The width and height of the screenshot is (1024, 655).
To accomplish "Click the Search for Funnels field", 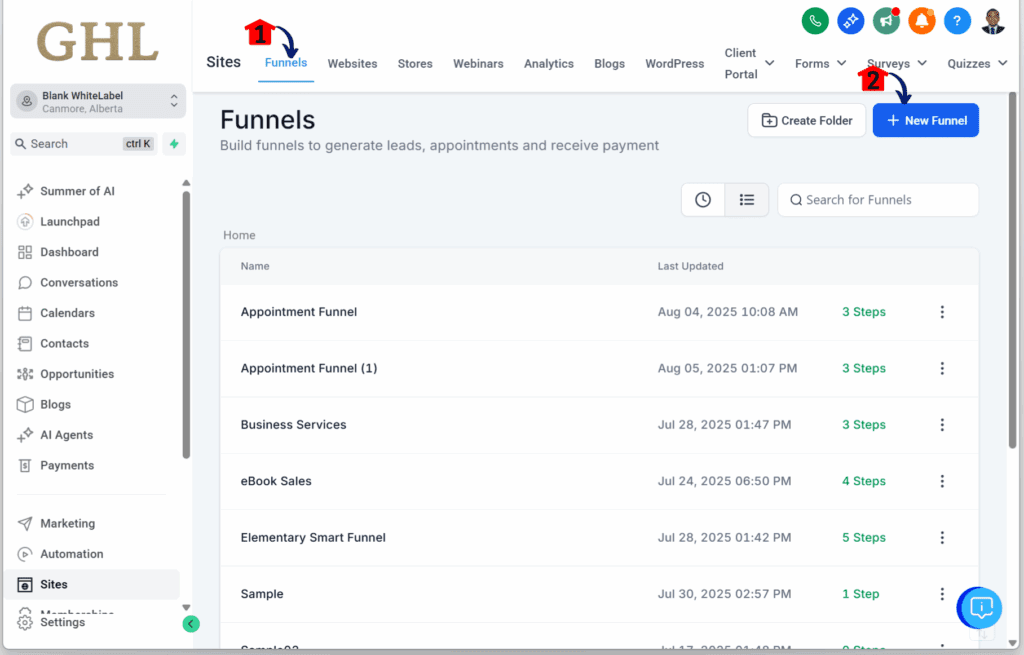I will click(878, 200).
